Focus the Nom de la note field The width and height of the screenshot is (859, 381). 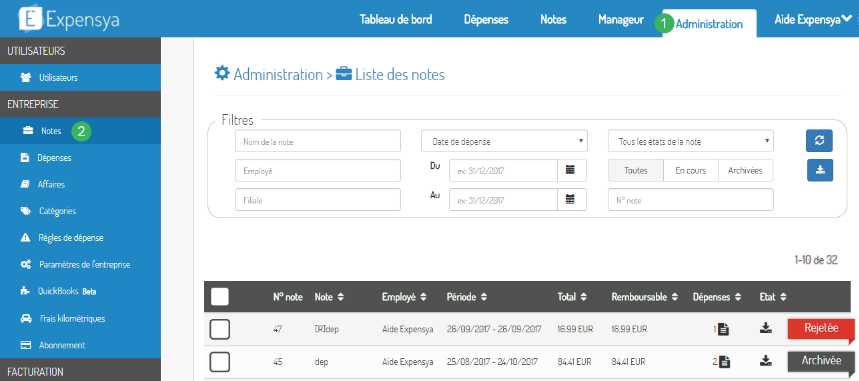click(x=318, y=141)
